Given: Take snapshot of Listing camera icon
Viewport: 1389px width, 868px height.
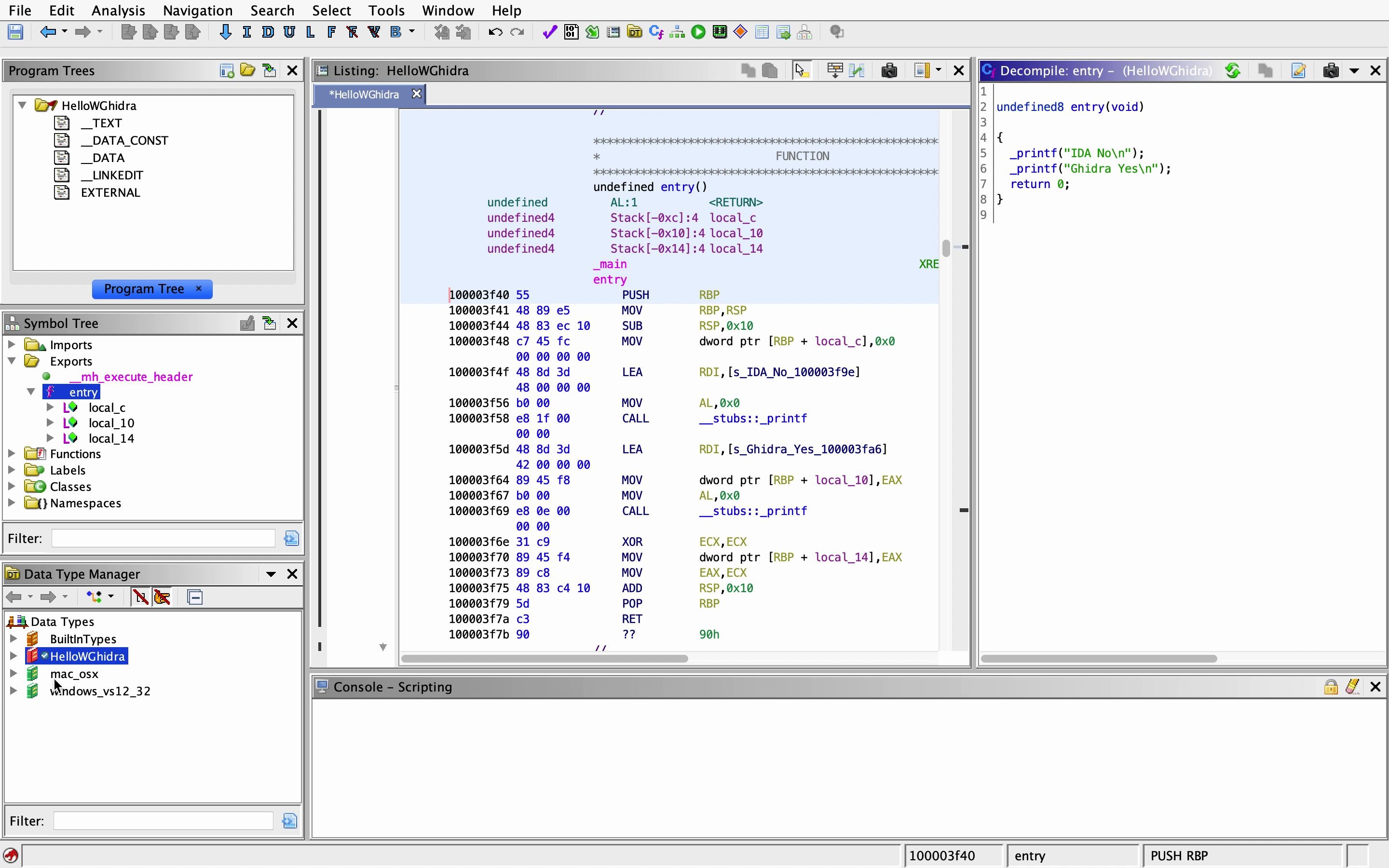Looking at the screenshot, I should [x=888, y=70].
